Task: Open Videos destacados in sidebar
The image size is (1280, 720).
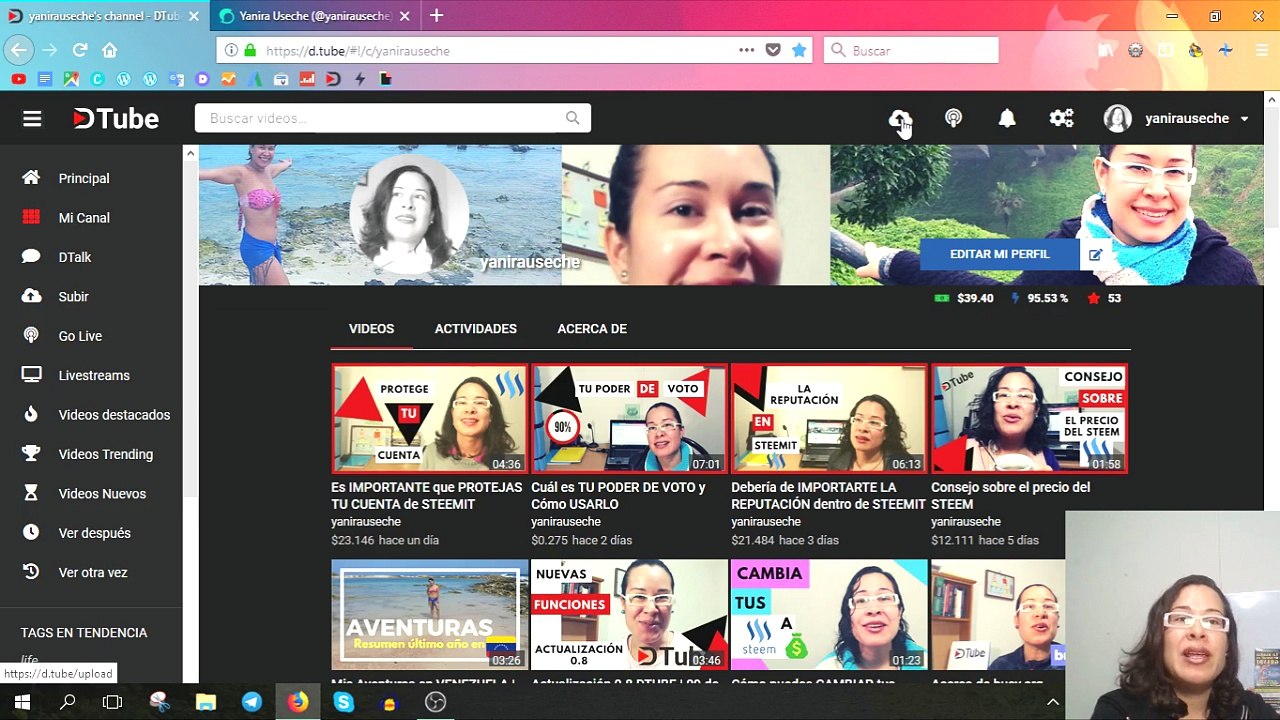Action: 114,415
